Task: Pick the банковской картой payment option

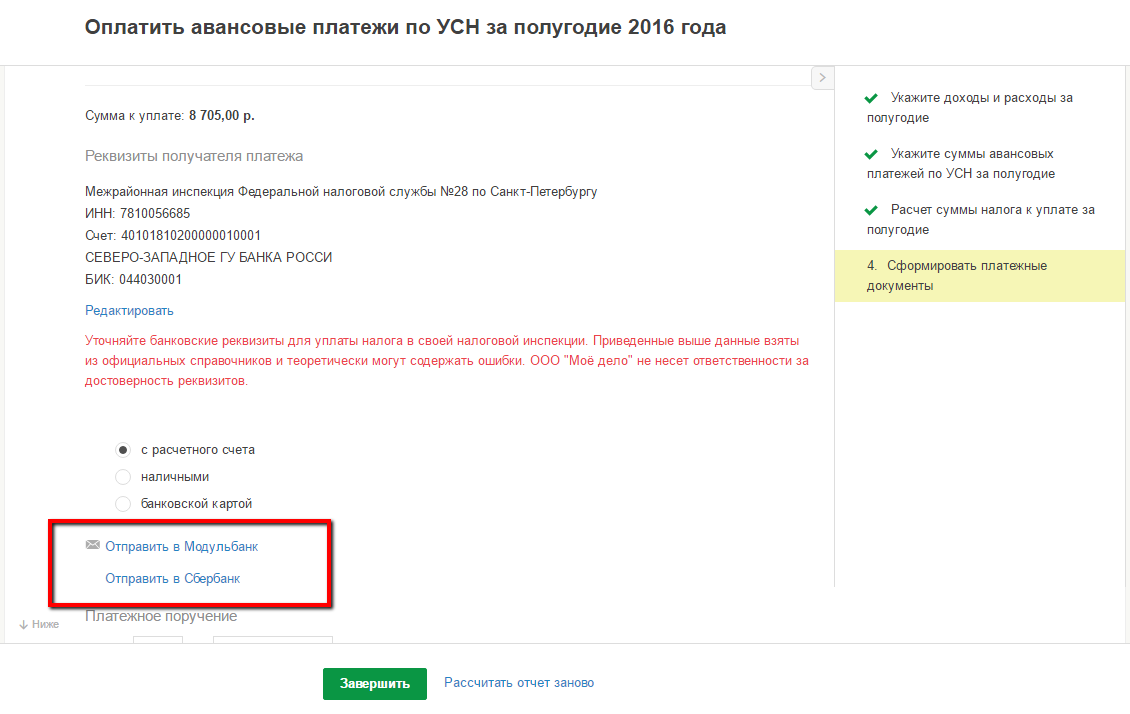Action: pyautogui.click(x=124, y=504)
